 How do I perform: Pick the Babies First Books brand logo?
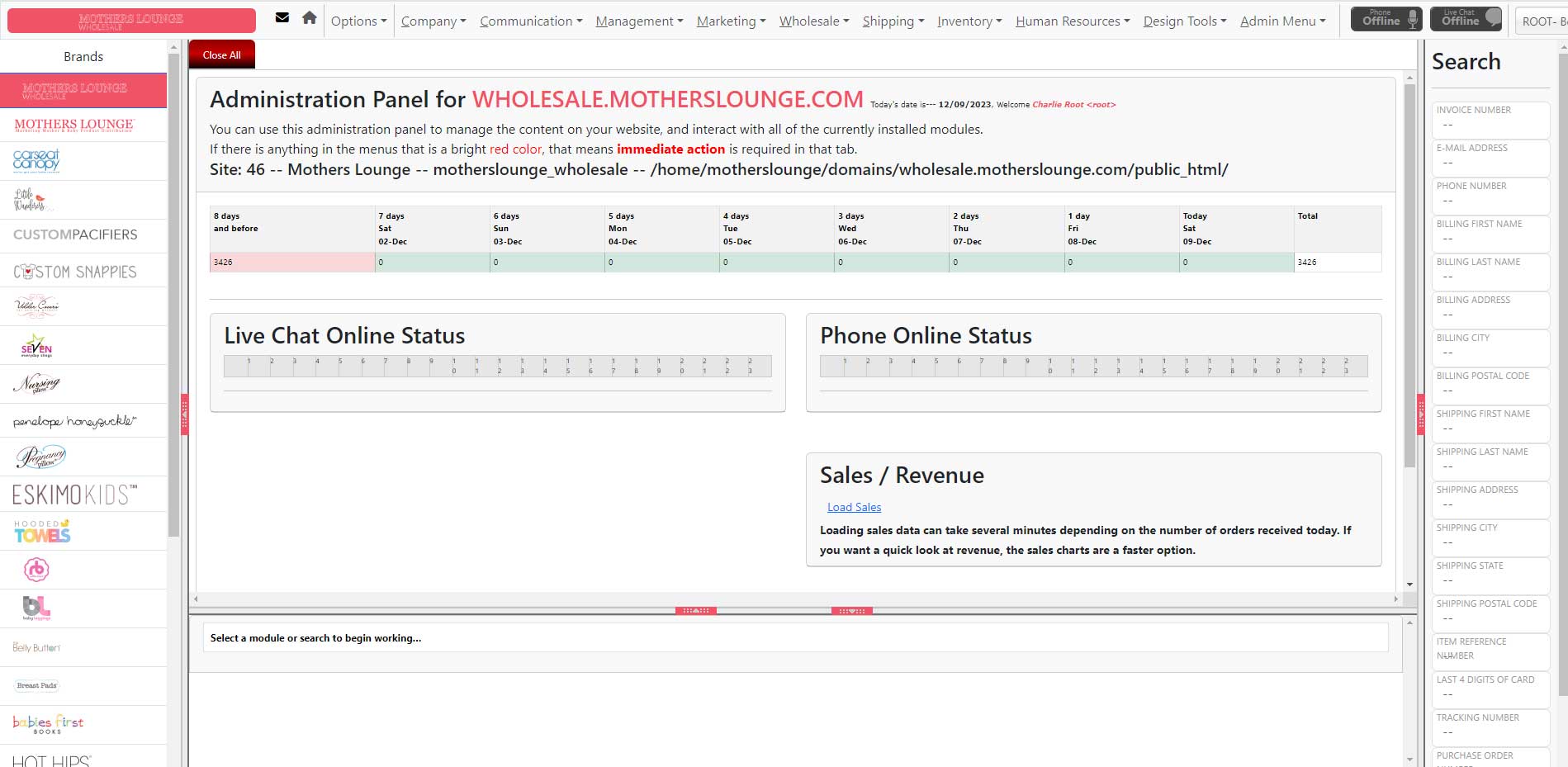pyautogui.click(x=48, y=724)
